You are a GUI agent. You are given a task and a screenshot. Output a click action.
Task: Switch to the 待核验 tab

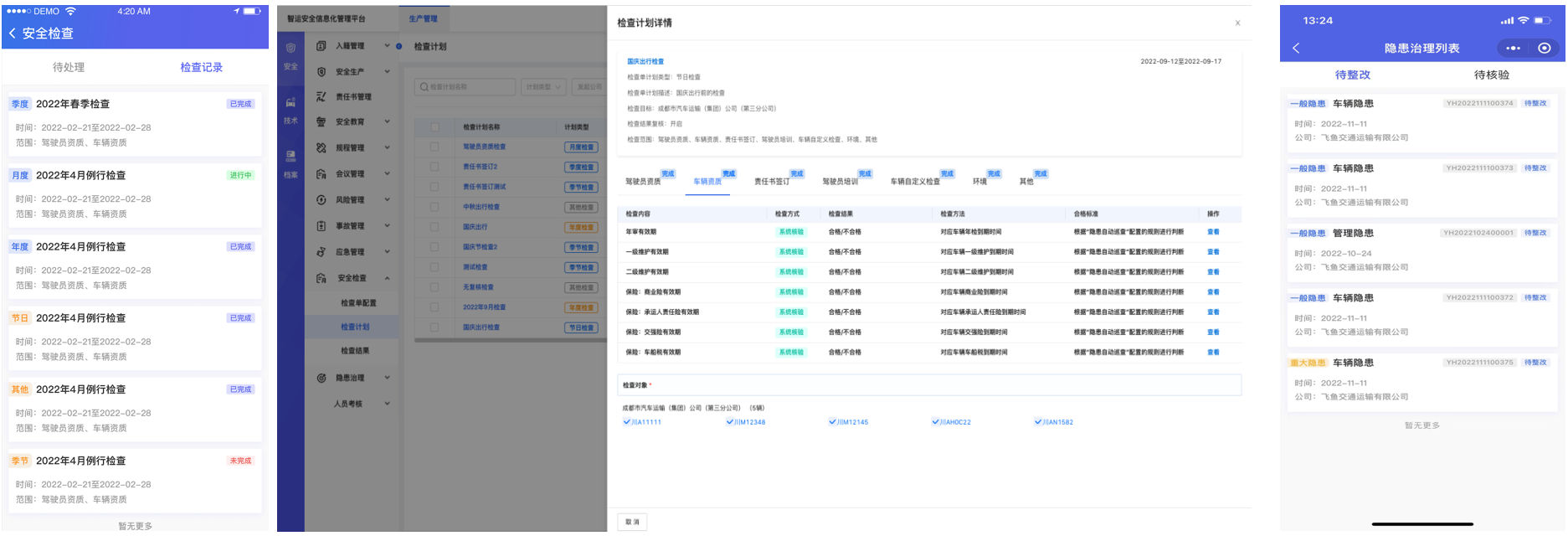click(x=1491, y=75)
